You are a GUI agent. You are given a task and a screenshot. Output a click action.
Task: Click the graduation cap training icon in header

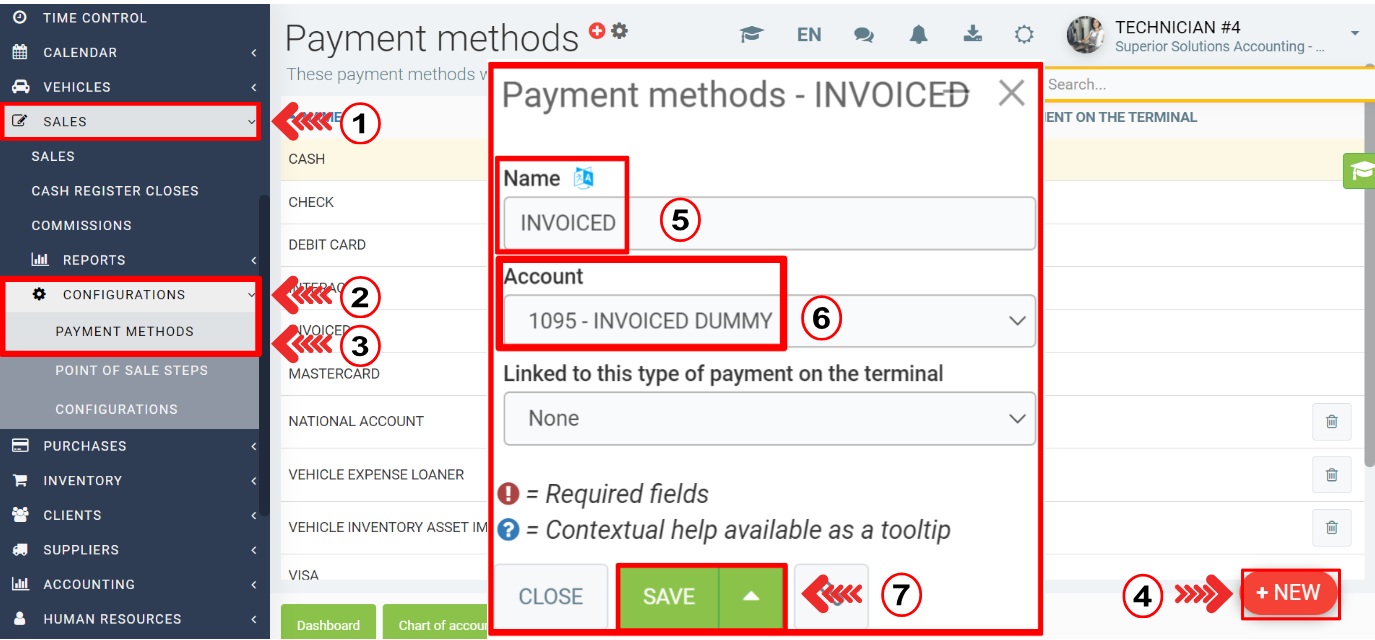click(751, 35)
